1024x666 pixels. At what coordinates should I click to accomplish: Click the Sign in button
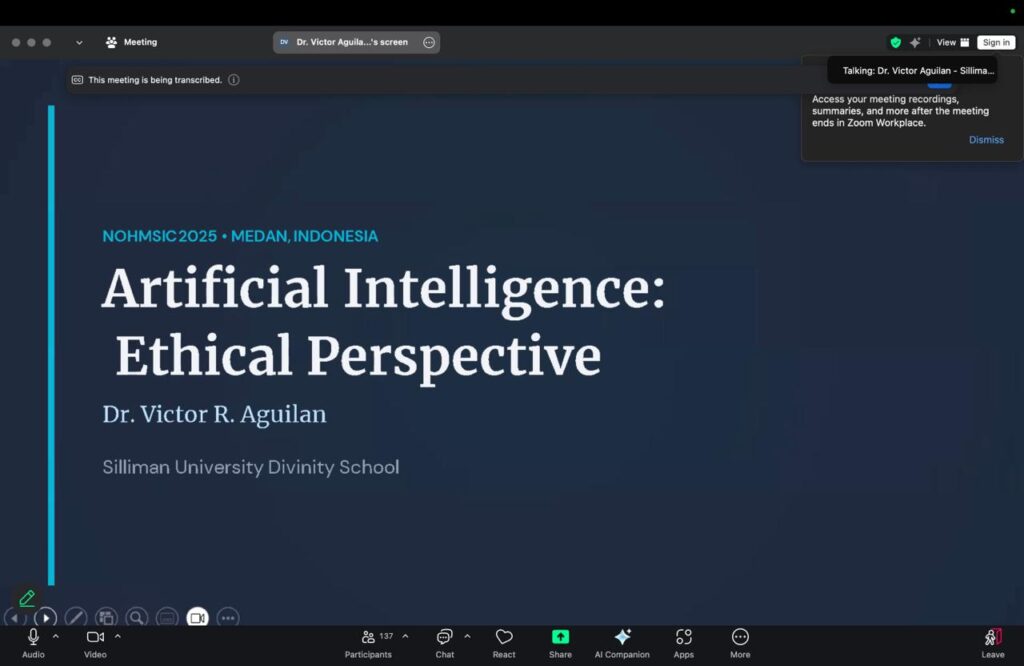point(996,42)
